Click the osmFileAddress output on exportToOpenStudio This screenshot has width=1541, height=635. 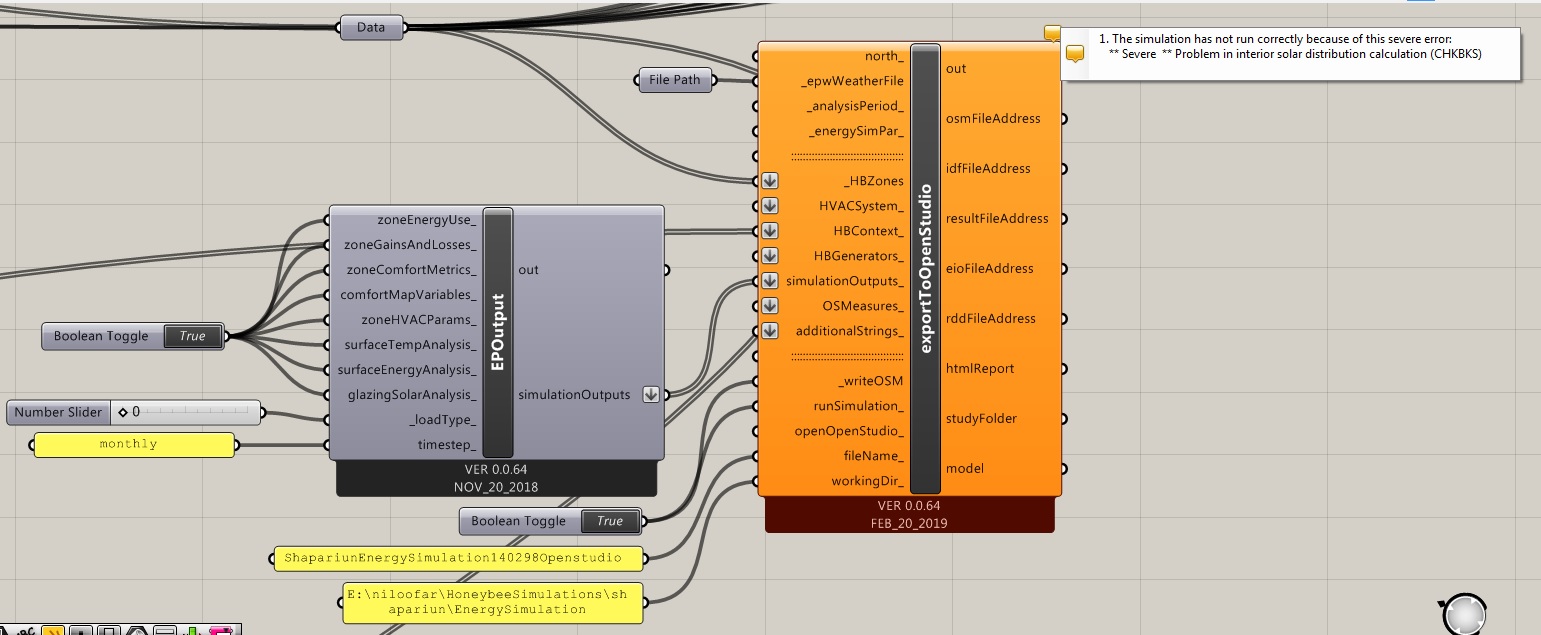click(x=993, y=119)
